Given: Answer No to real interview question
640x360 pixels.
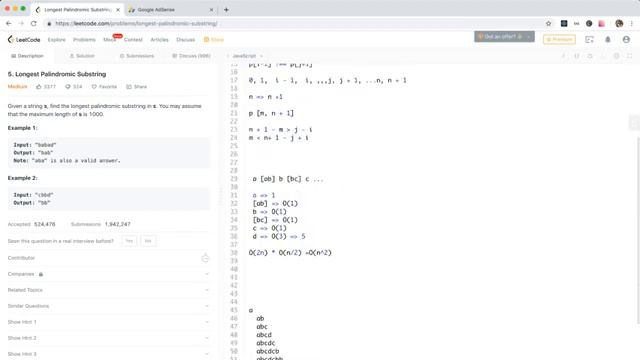Looking at the screenshot, I should coord(148,241).
